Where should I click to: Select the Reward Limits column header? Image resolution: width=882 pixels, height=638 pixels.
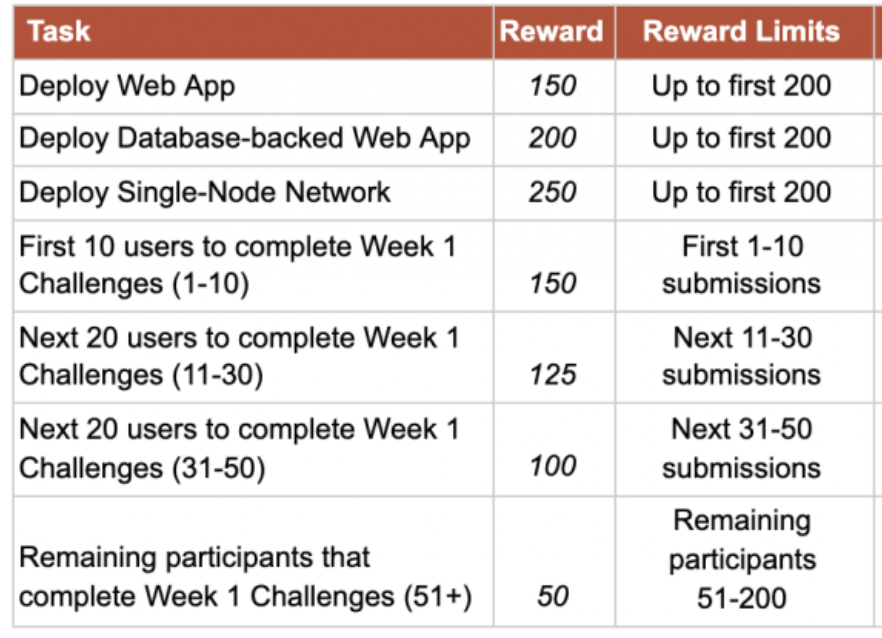[x=741, y=32]
